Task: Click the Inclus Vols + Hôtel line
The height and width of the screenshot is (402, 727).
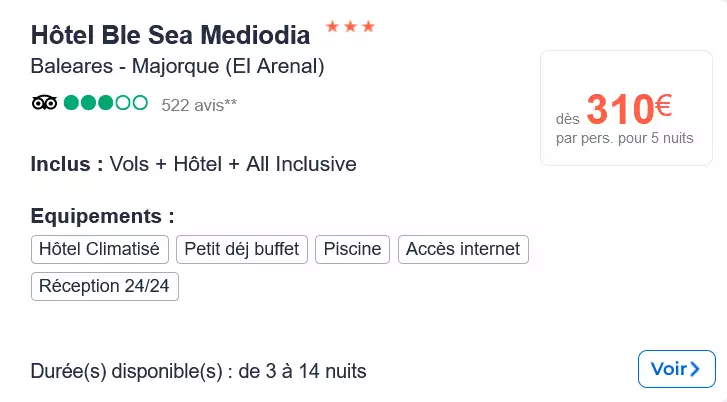Action: coord(193,164)
